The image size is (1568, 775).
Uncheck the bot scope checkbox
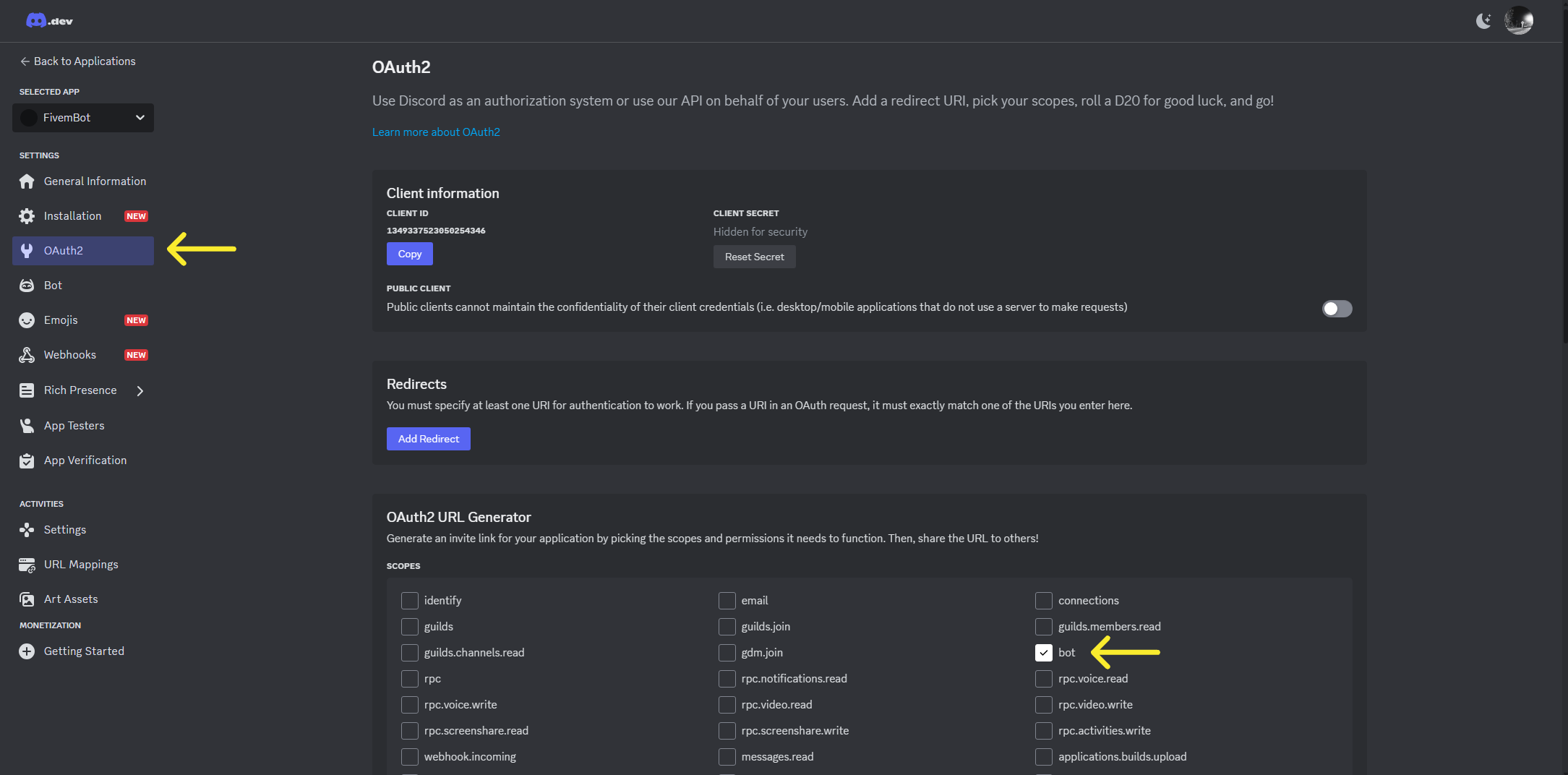click(x=1043, y=652)
